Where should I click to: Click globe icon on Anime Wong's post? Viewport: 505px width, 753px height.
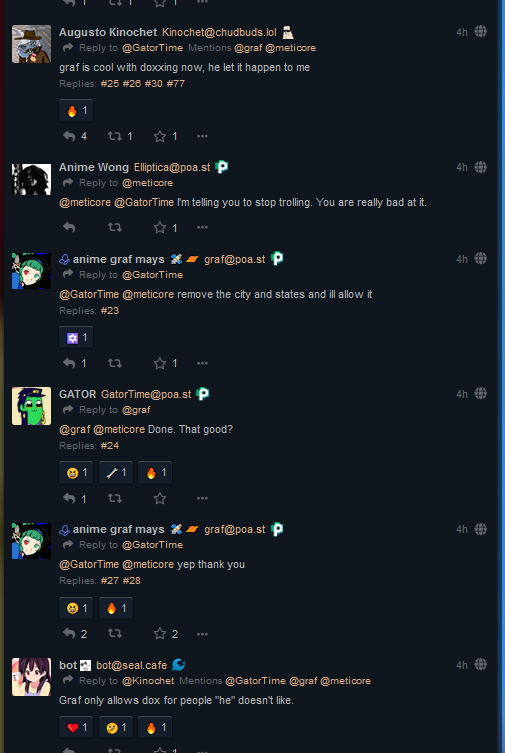tap(481, 167)
